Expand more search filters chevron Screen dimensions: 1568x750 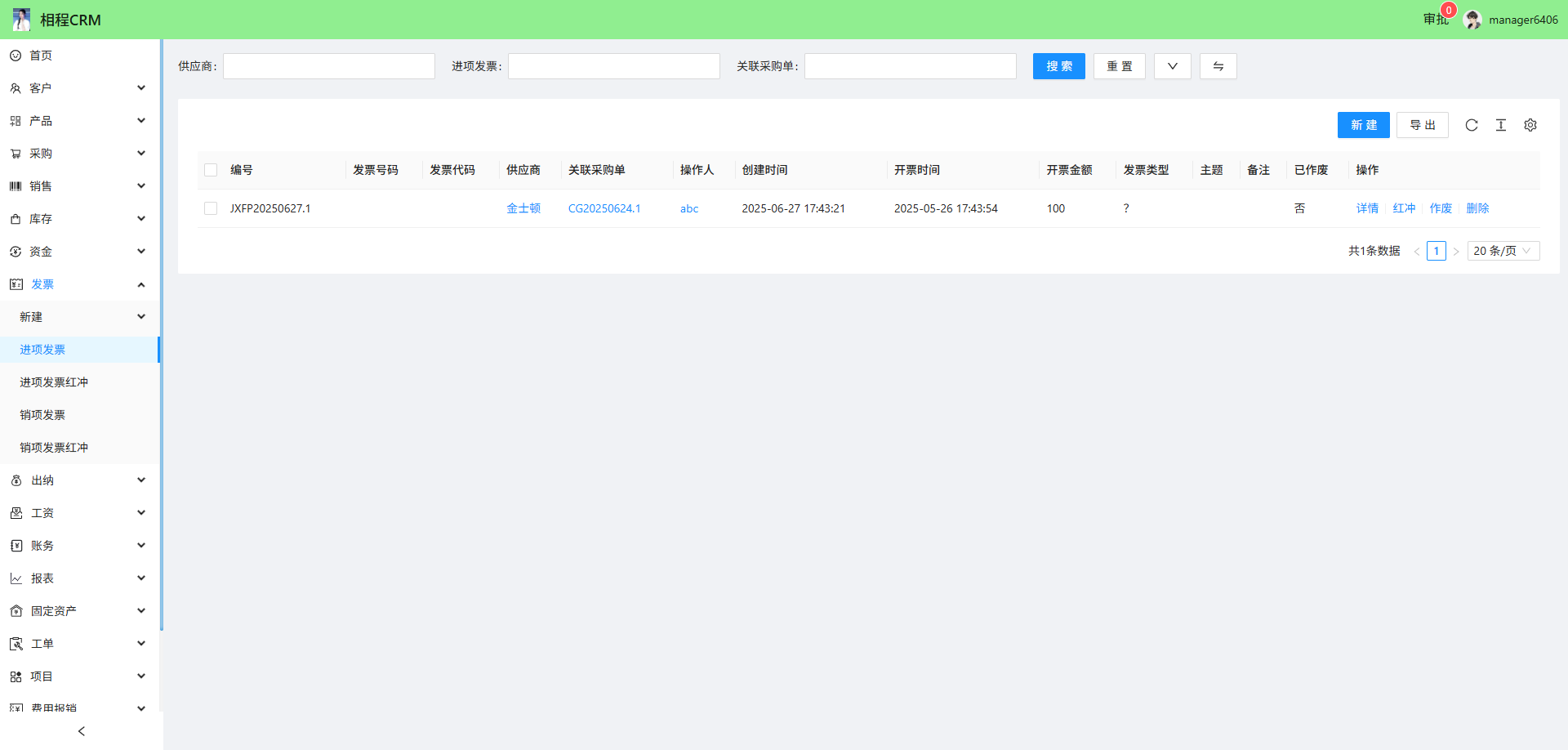point(1172,66)
